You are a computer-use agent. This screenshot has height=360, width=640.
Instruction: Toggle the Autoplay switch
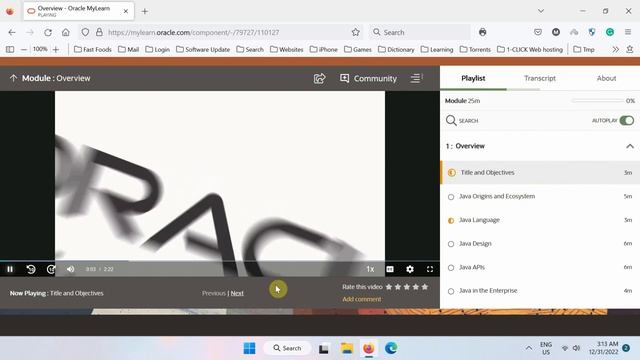pos(627,120)
